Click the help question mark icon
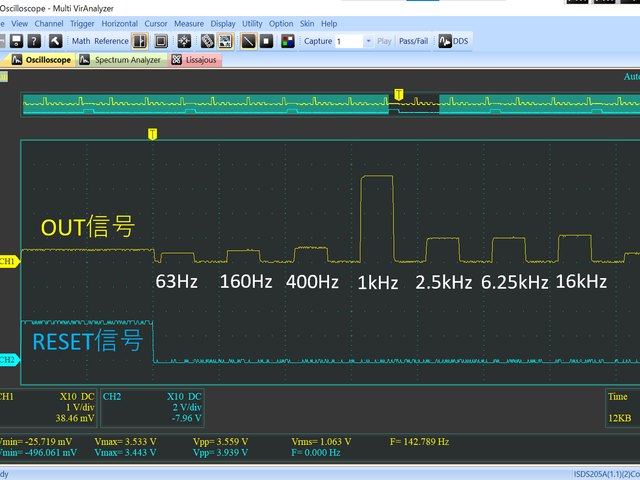640x480 pixels. 34,41
